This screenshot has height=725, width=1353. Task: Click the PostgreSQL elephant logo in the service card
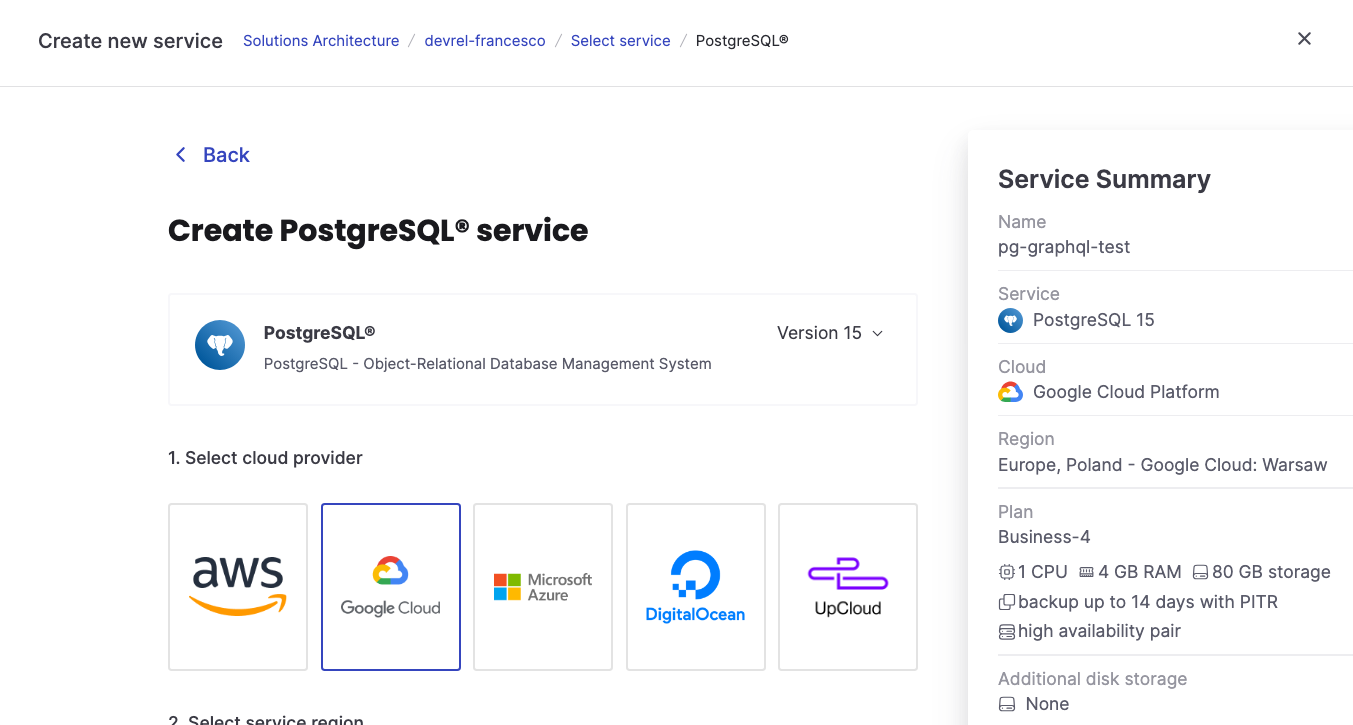219,344
